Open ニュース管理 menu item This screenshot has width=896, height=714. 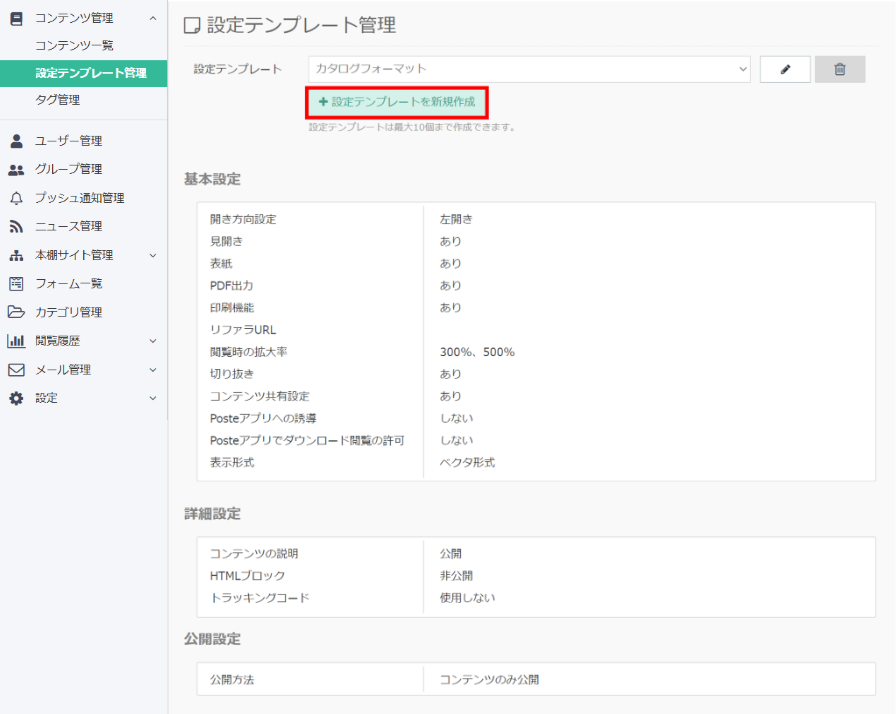[68, 226]
